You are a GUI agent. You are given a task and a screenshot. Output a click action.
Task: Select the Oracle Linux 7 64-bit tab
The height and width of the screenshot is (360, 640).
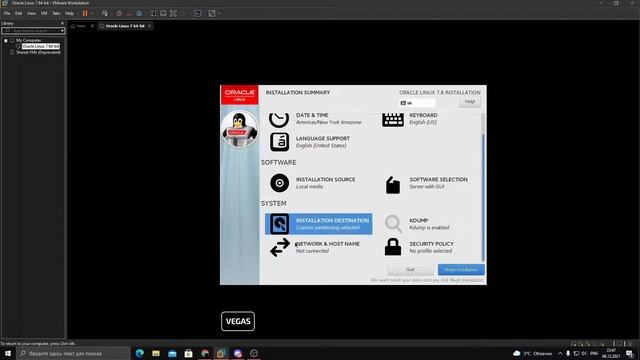124,26
